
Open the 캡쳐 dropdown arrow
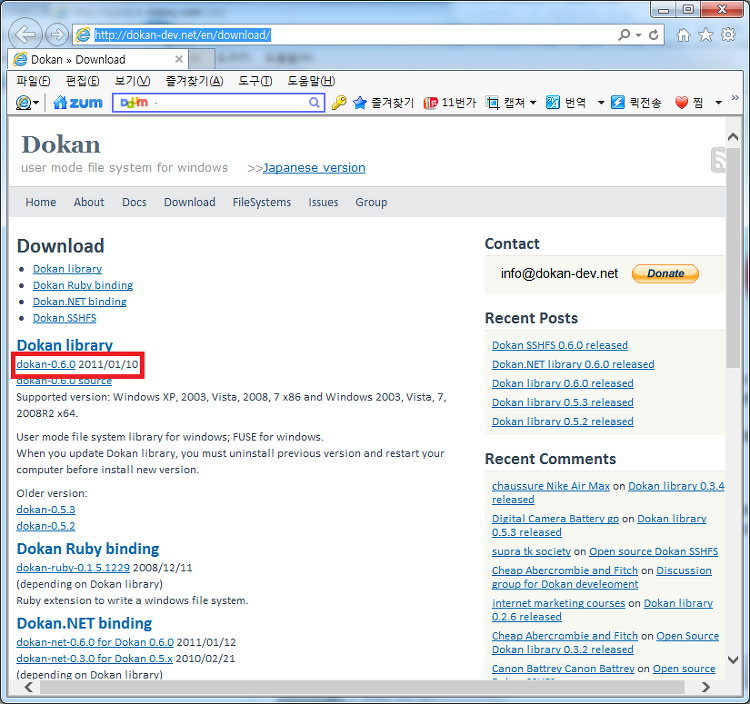click(533, 103)
